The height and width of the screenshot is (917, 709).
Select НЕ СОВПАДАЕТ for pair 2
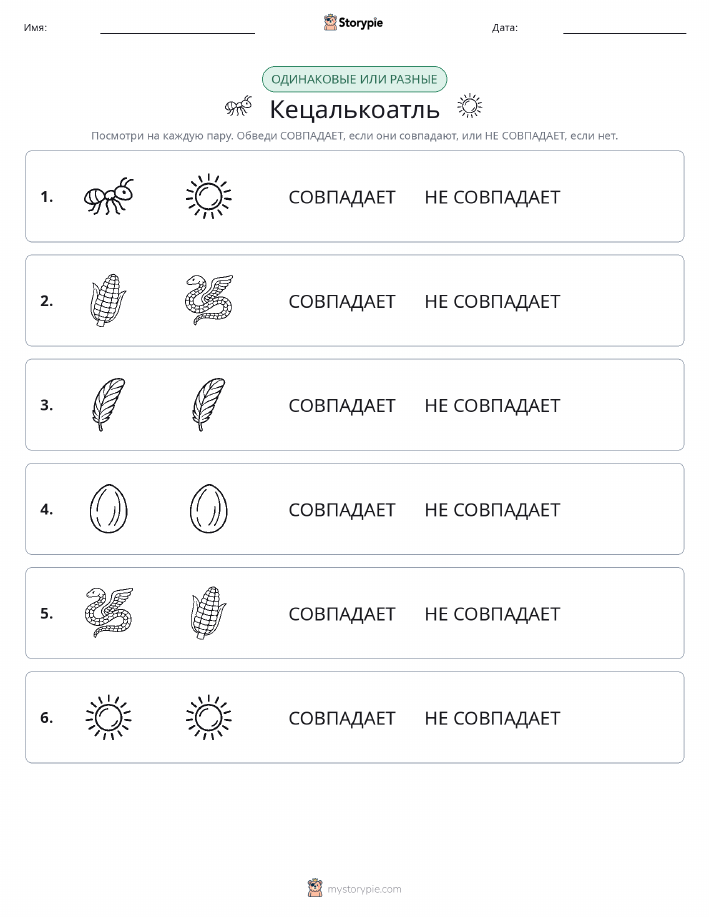pos(492,301)
